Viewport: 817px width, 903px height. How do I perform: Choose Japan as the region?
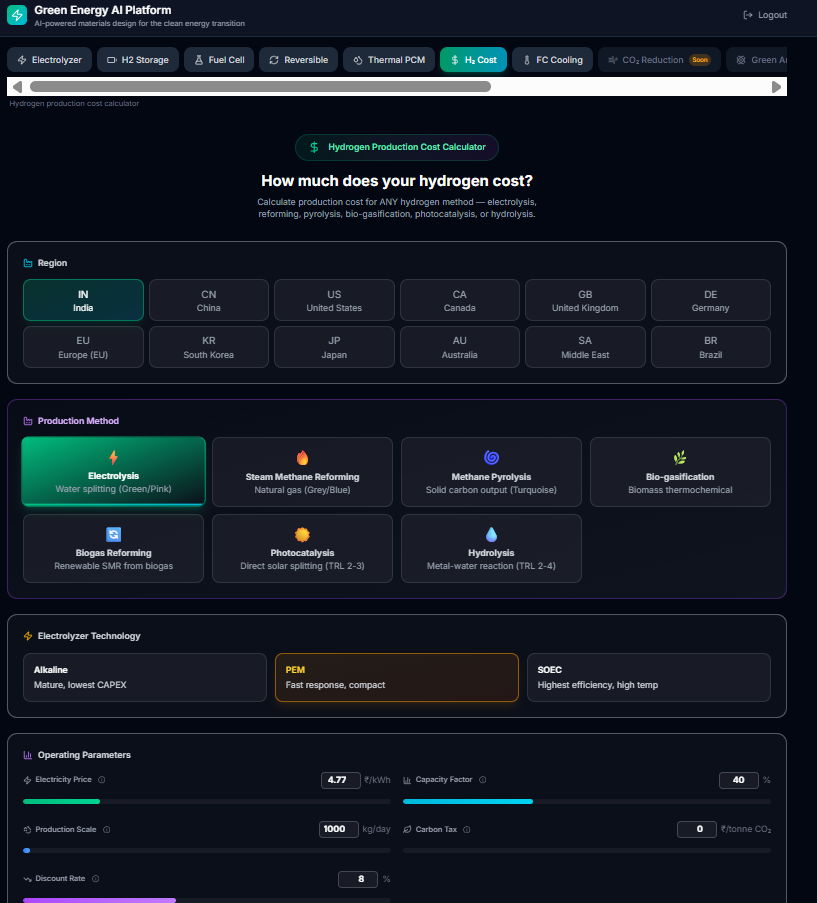(334, 347)
